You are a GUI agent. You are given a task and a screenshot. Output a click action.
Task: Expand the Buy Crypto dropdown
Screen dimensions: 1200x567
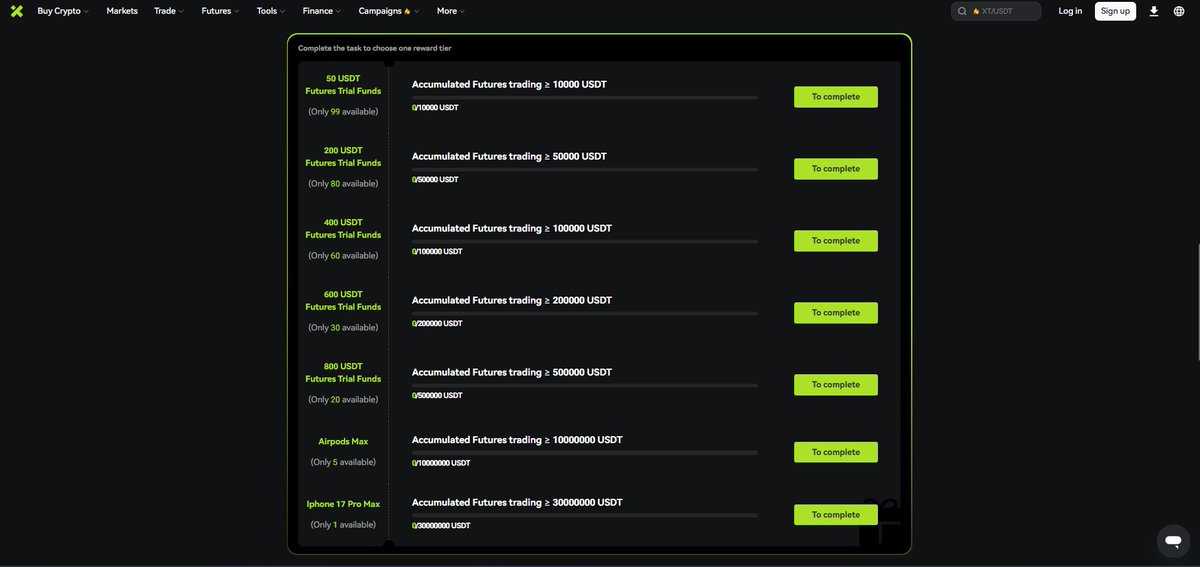[x=63, y=11]
